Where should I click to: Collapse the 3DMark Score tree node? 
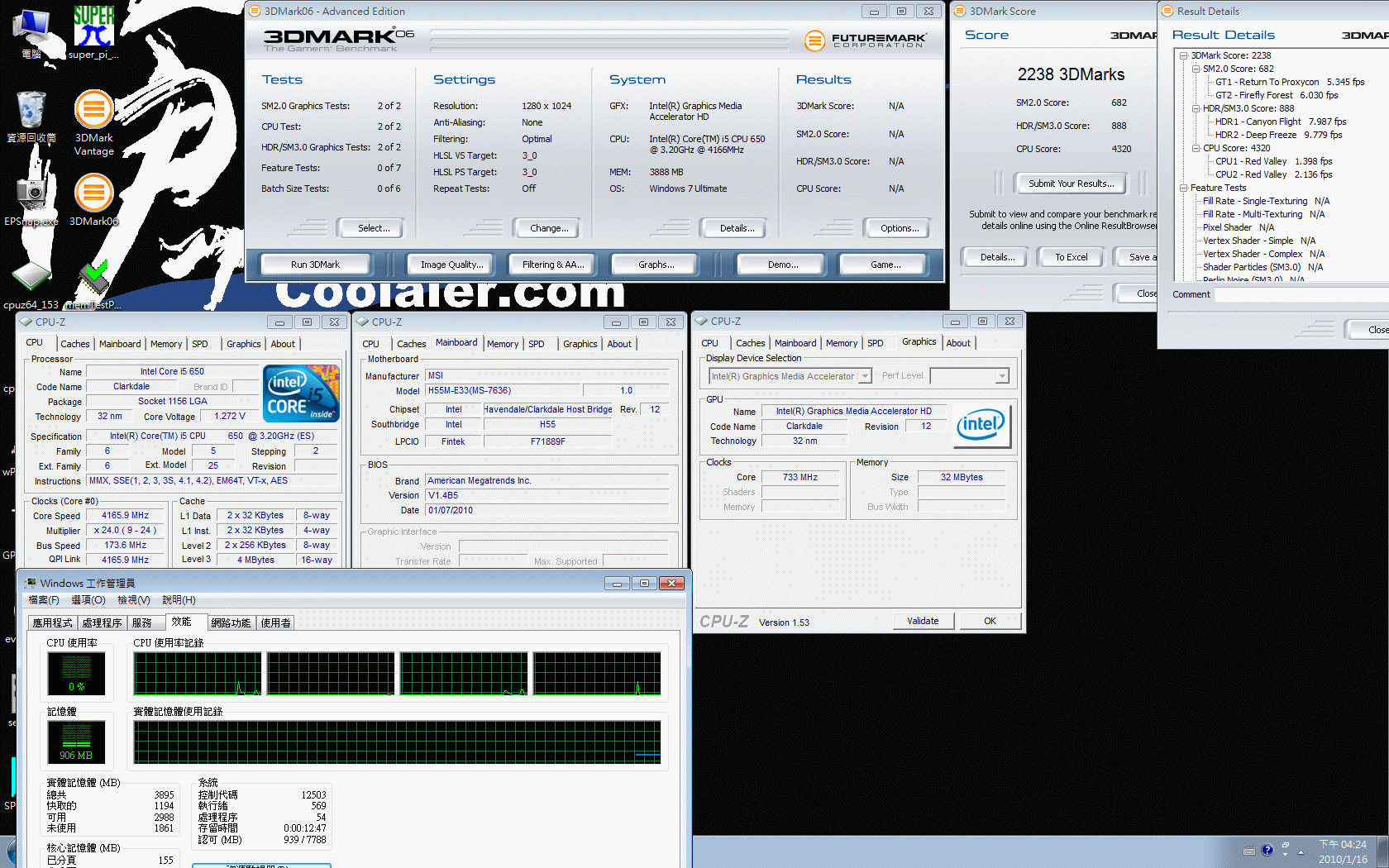[1184, 55]
